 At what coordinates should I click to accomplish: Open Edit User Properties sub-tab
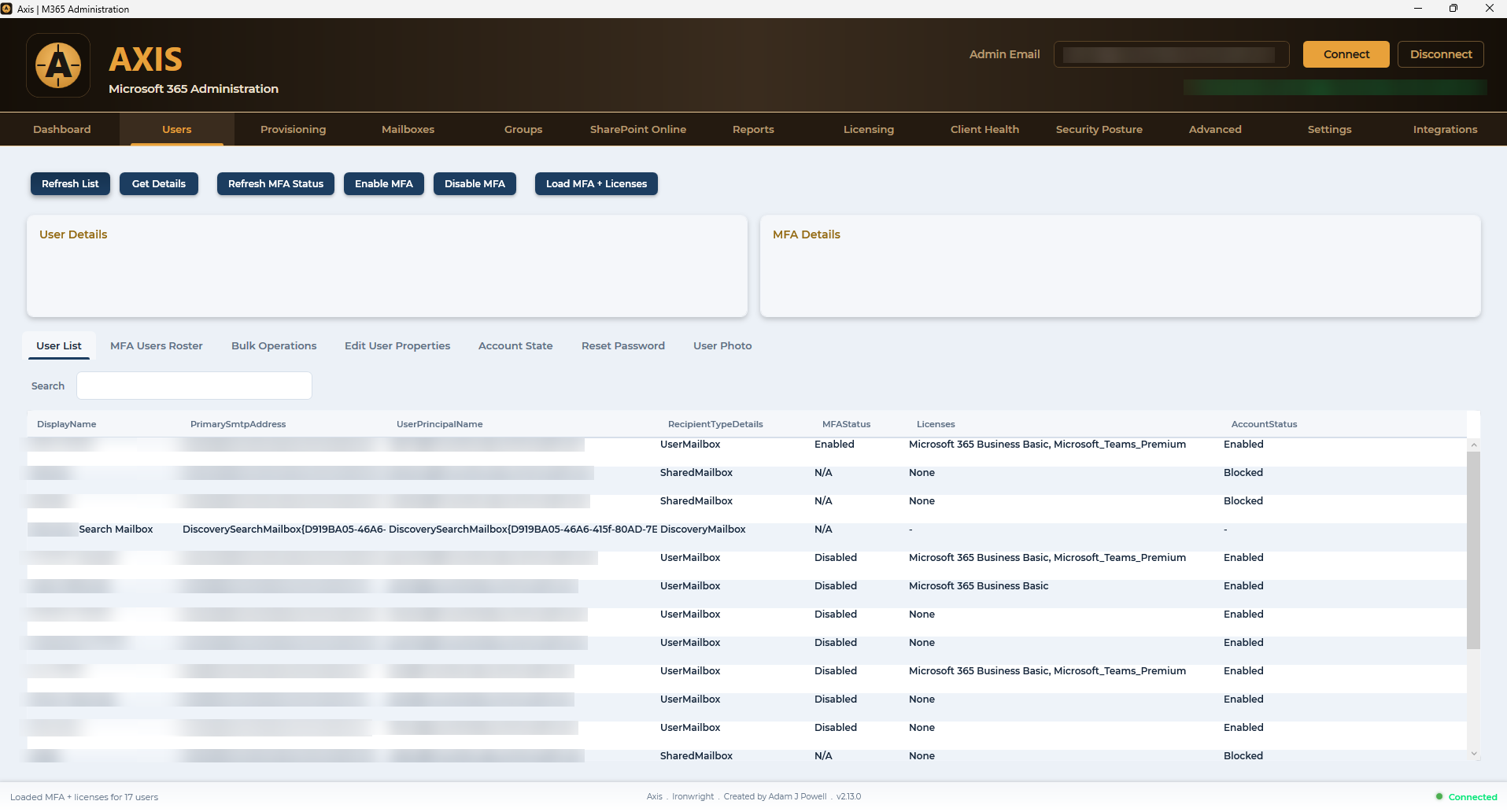coord(397,345)
